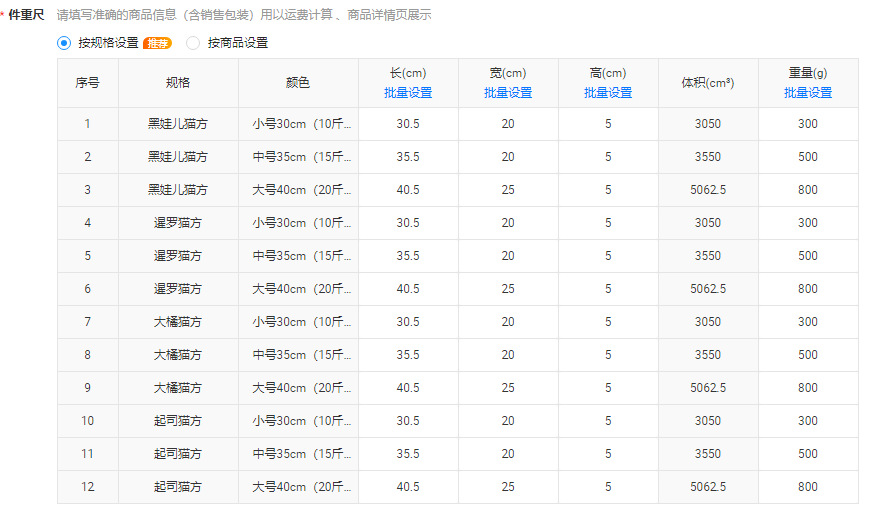
Task: Edit weight 300 in row 1
Action: [808, 124]
